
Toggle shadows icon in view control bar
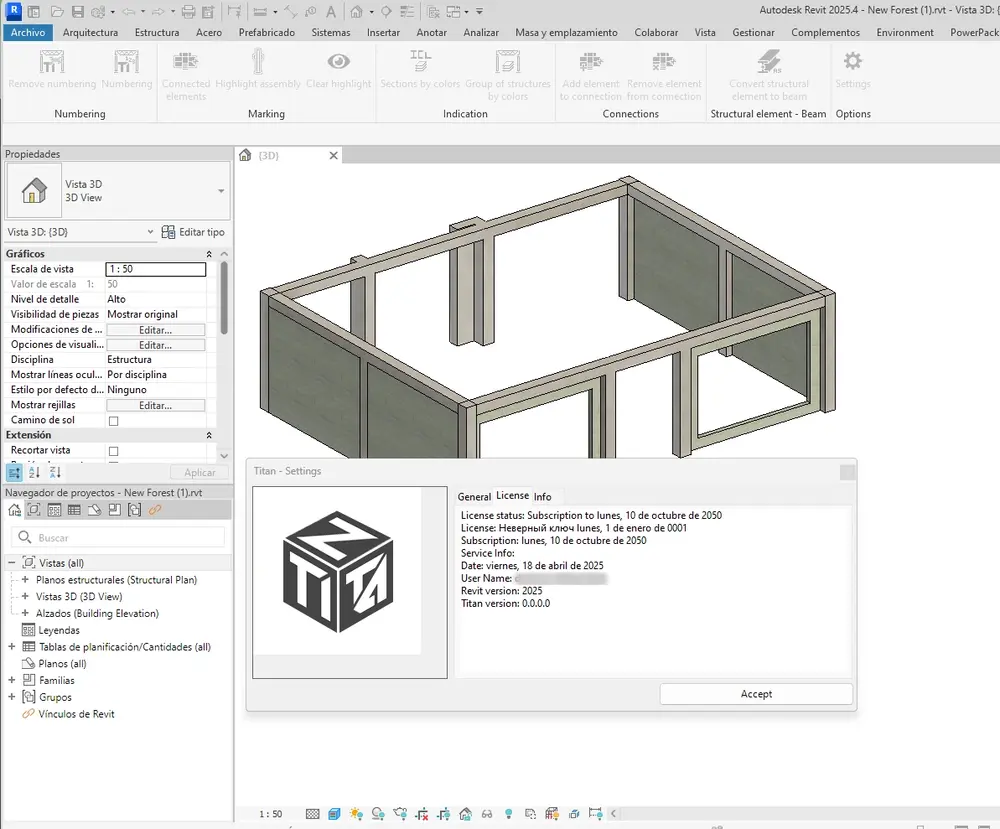point(378,814)
